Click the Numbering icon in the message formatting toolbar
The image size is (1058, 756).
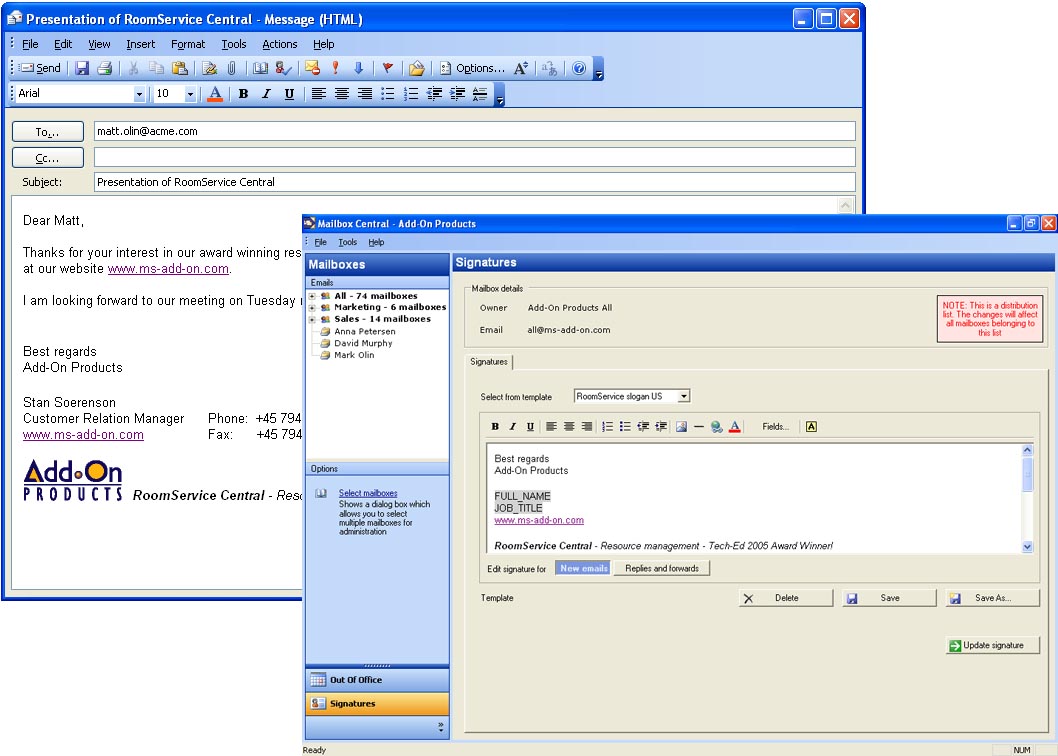(x=411, y=94)
